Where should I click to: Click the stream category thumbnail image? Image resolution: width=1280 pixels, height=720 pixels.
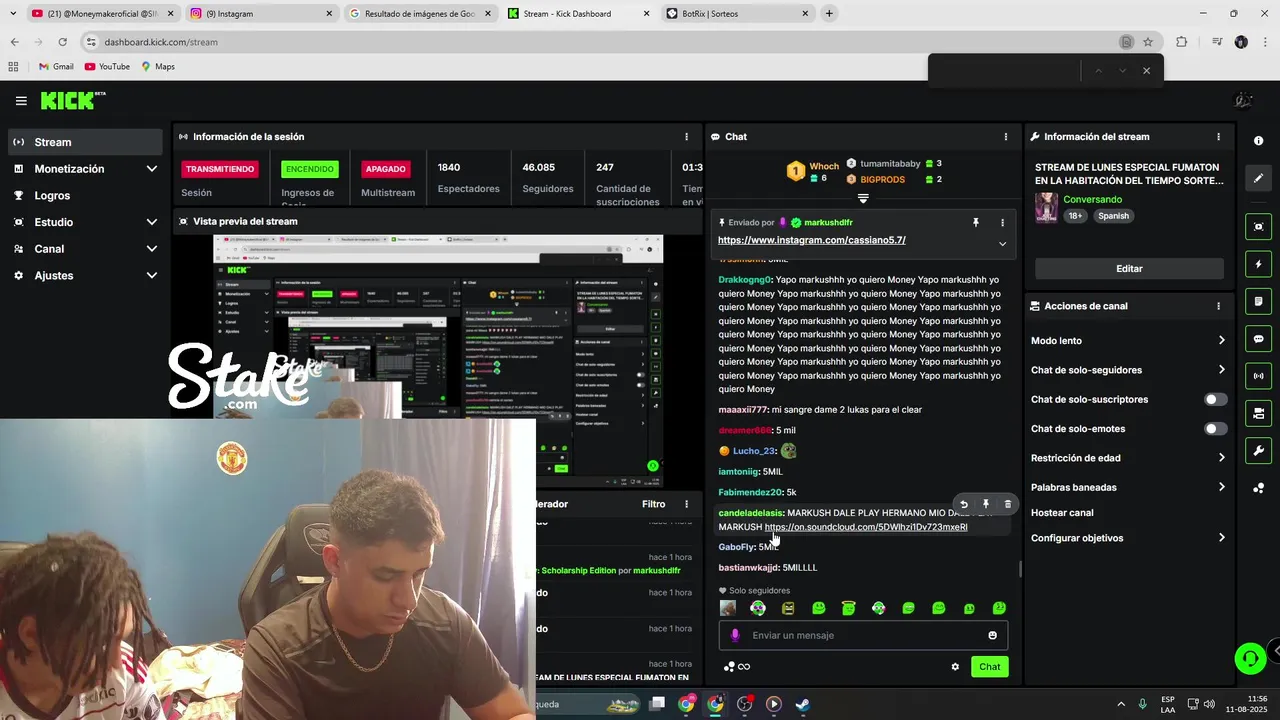(x=1047, y=207)
